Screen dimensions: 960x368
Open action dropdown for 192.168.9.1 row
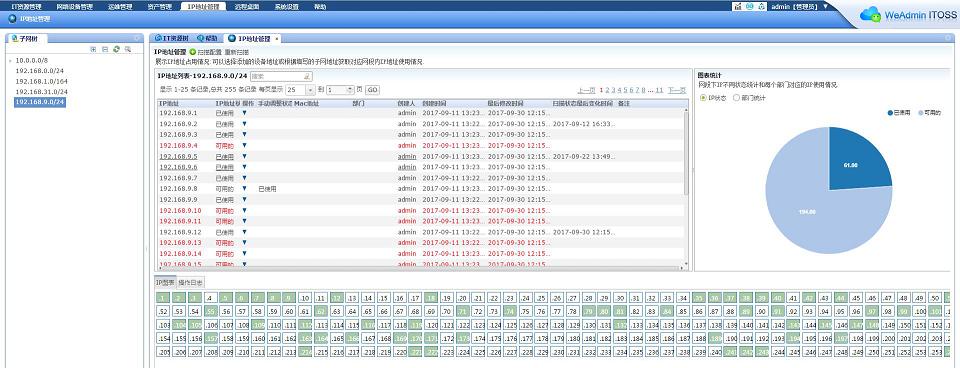coord(244,113)
